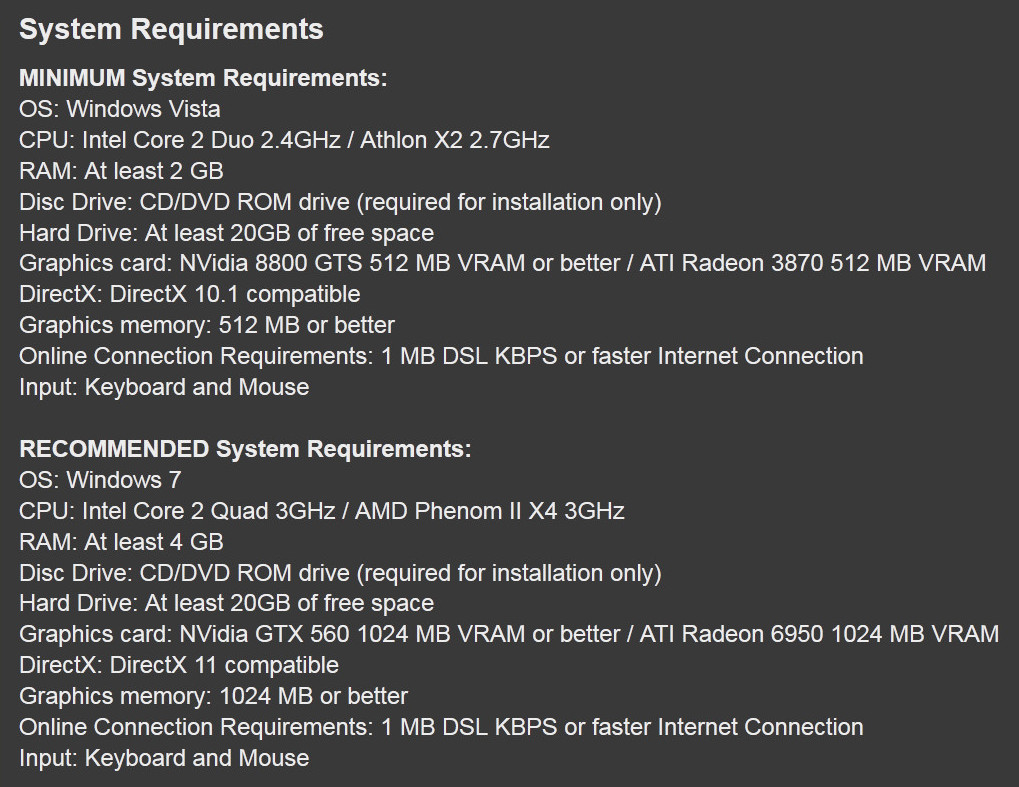
Task: Click the DirectX 11 compatible line
Action: coord(179,665)
